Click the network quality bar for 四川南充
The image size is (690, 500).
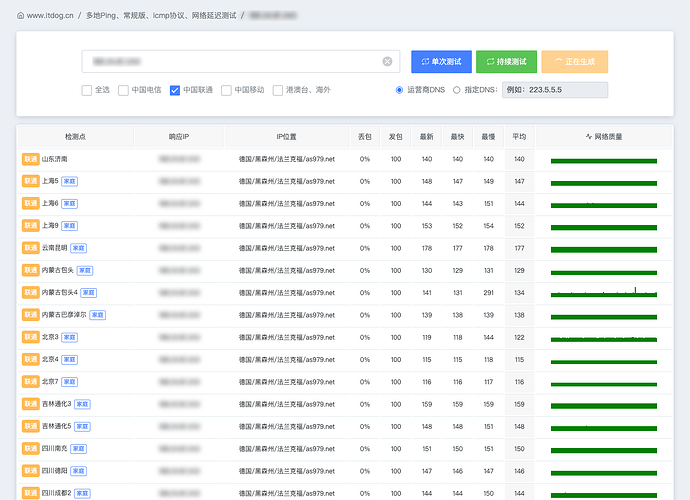click(604, 450)
